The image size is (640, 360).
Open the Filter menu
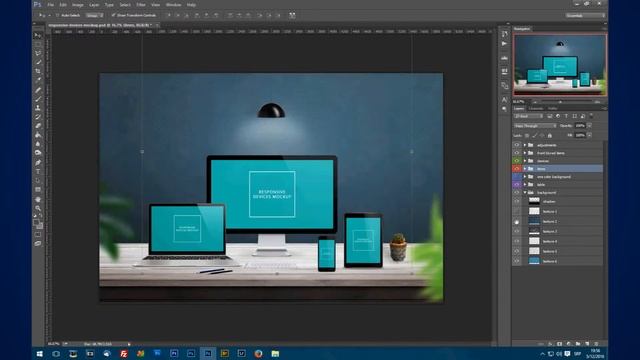tap(141, 5)
